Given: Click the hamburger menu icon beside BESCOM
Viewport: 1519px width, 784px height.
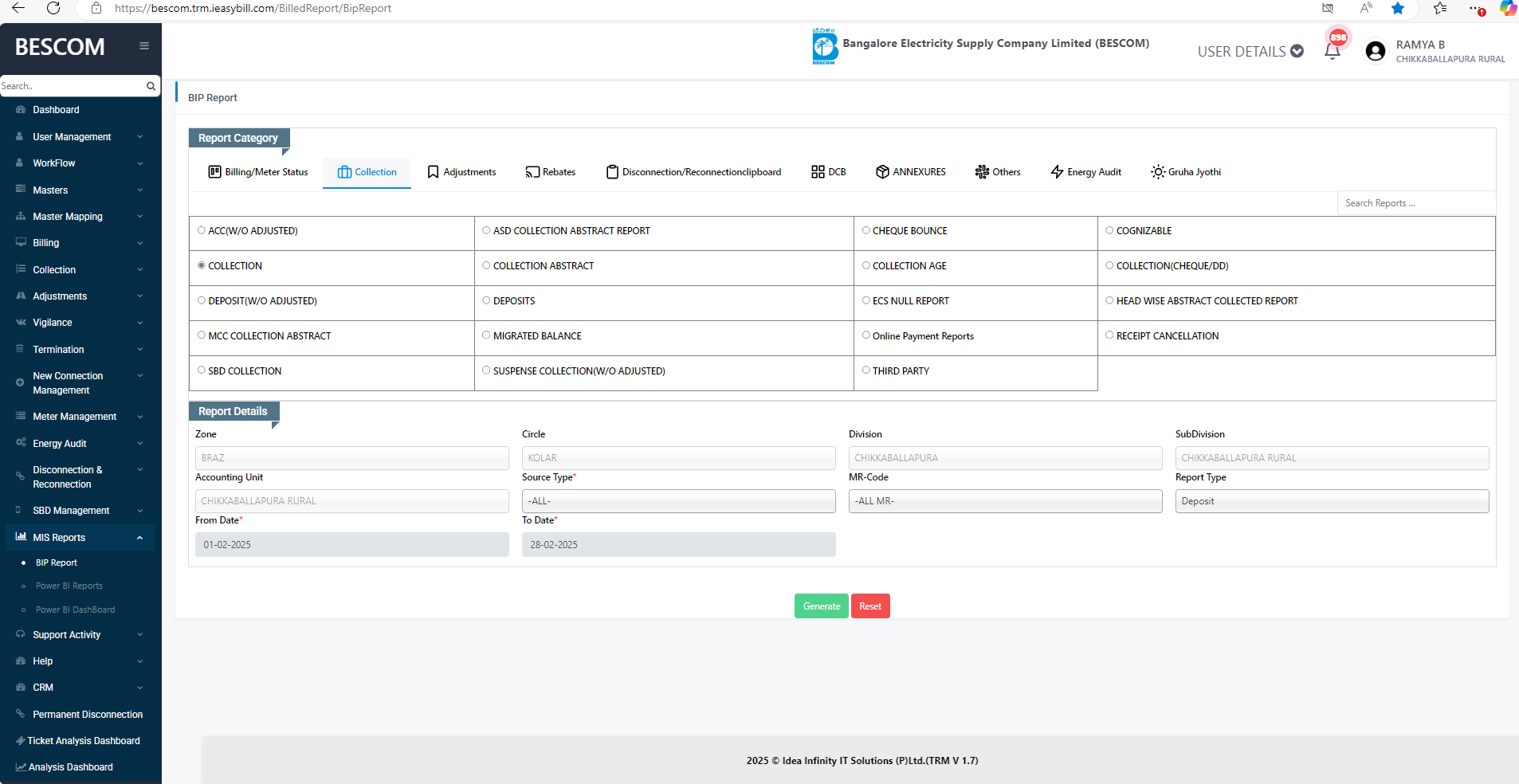Looking at the screenshot, I should coord(144,46).
